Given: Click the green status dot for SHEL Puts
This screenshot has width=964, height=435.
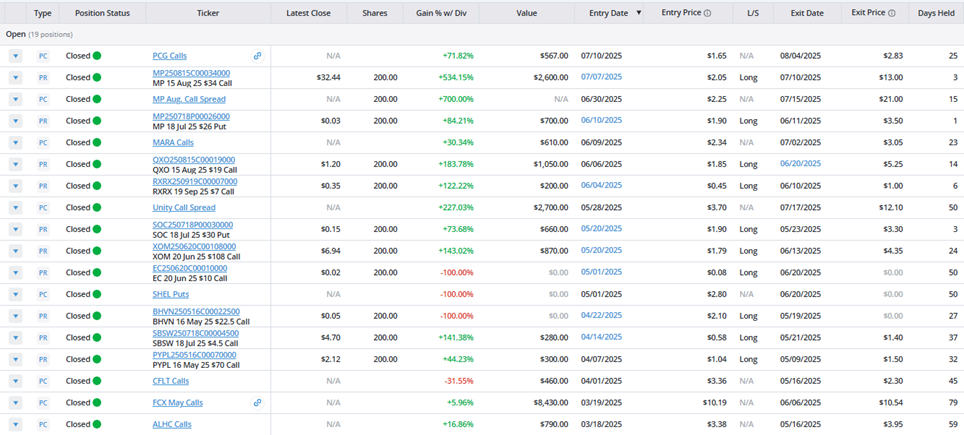Looking at the screenshot, I should click(97, 294).
